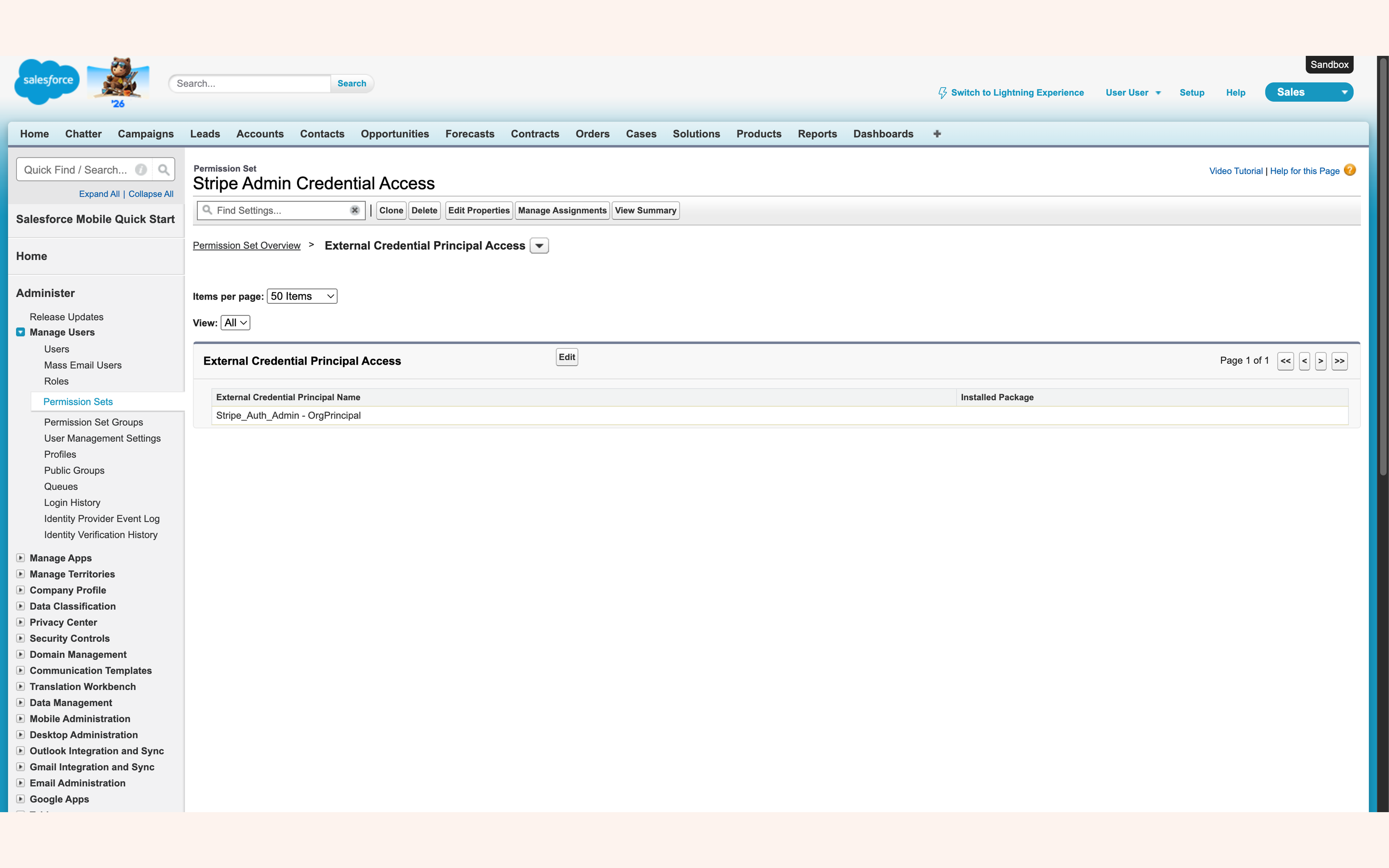Click the Stripe_Auth_Admin - OrgPrincipal row

(x=779, y=416)
